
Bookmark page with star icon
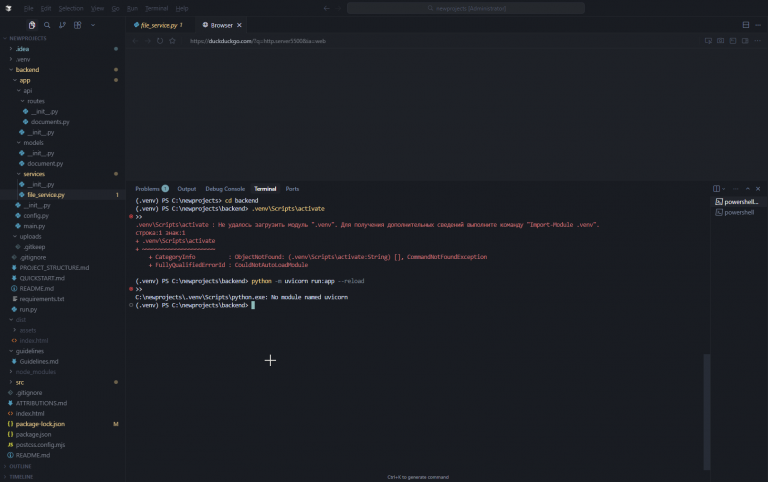(172, 41)
